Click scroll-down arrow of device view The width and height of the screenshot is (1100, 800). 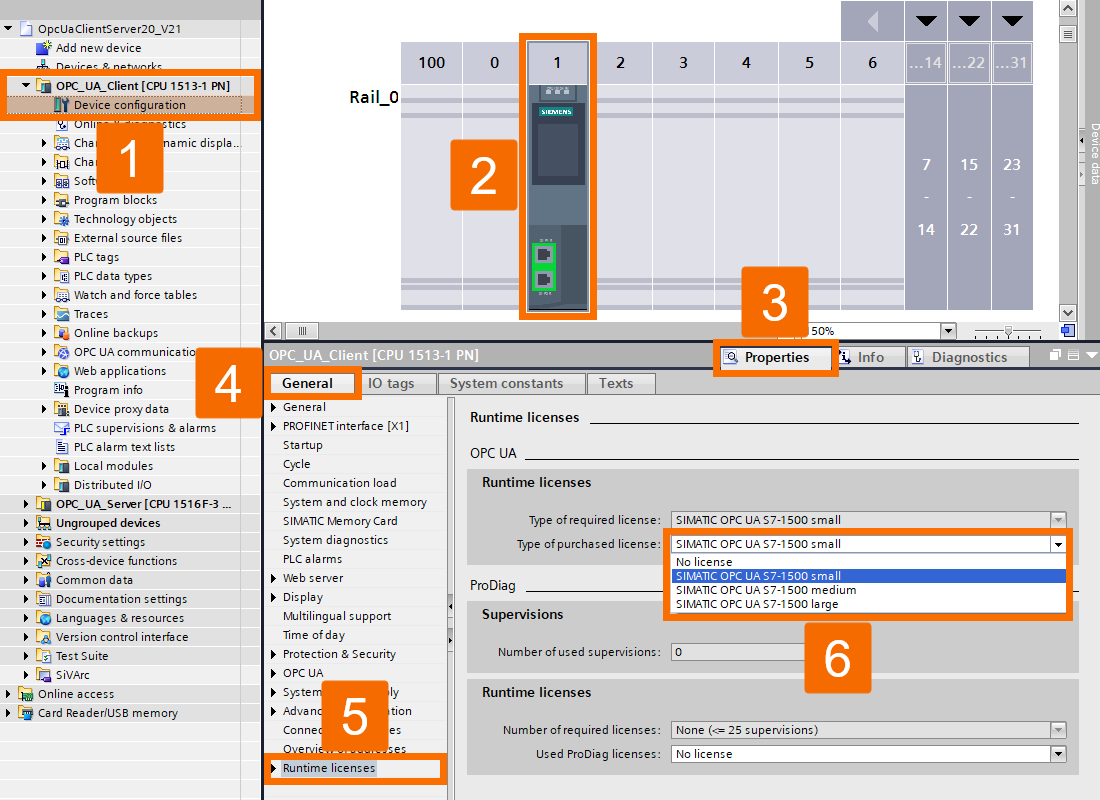coord(1068,313)
